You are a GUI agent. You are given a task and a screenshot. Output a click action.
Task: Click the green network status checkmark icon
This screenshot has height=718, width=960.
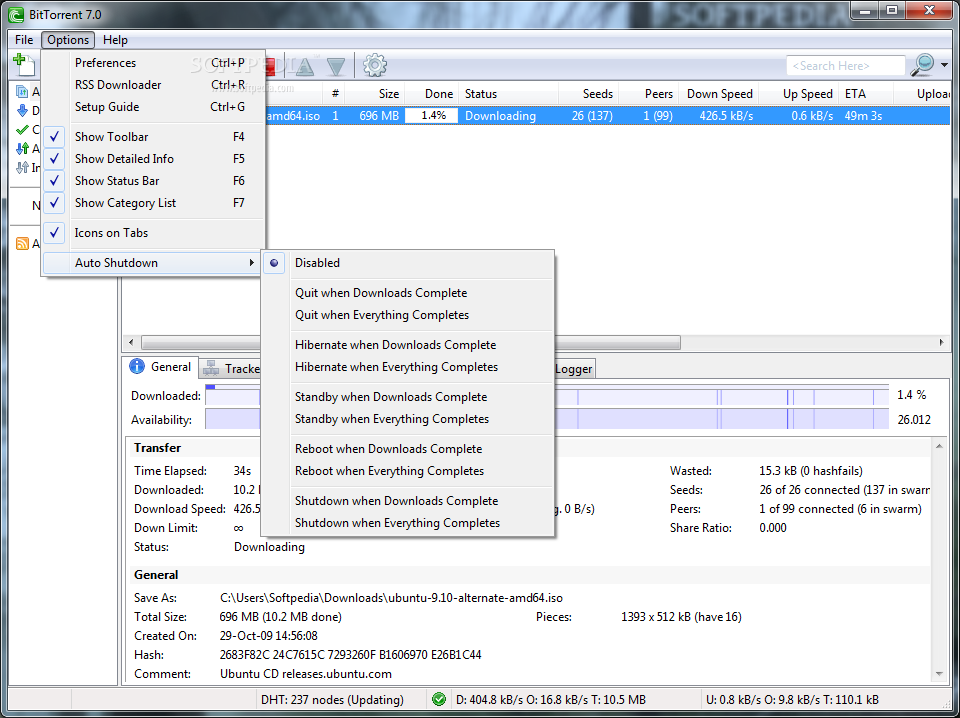[439, 699]
